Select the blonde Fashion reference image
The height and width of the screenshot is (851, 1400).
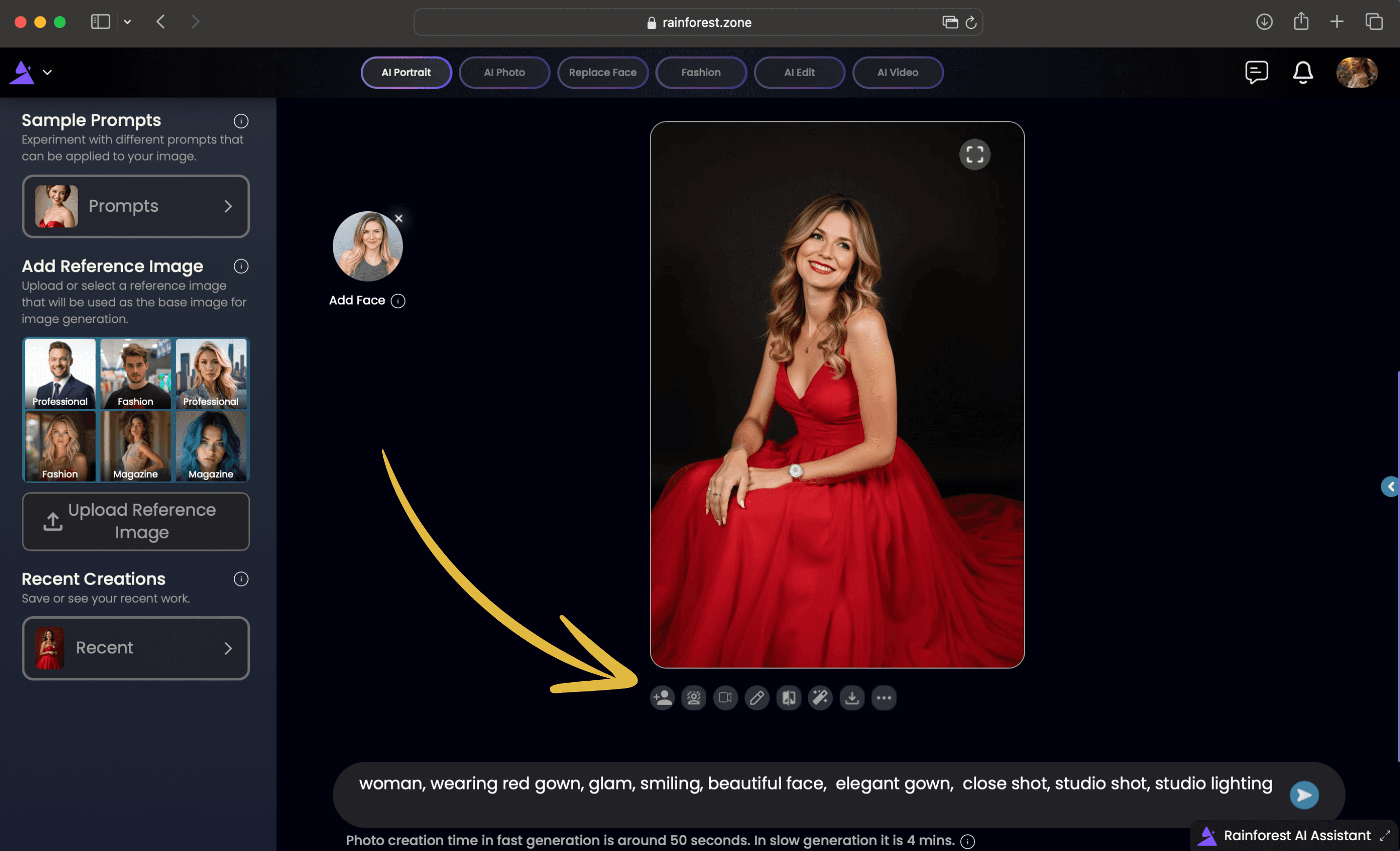[60, 446]
